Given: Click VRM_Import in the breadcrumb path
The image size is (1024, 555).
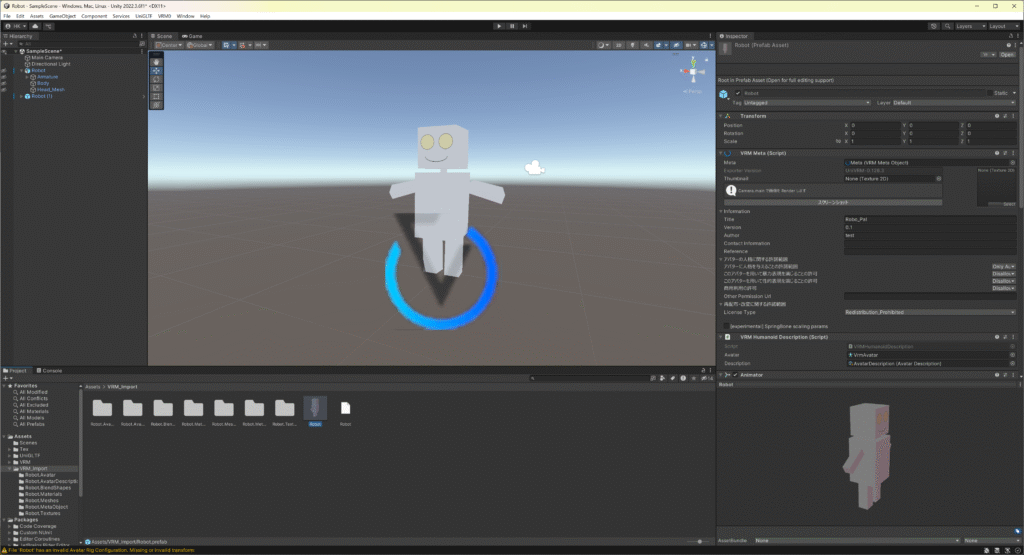Looking at the screenshot, I should point(122,387).
